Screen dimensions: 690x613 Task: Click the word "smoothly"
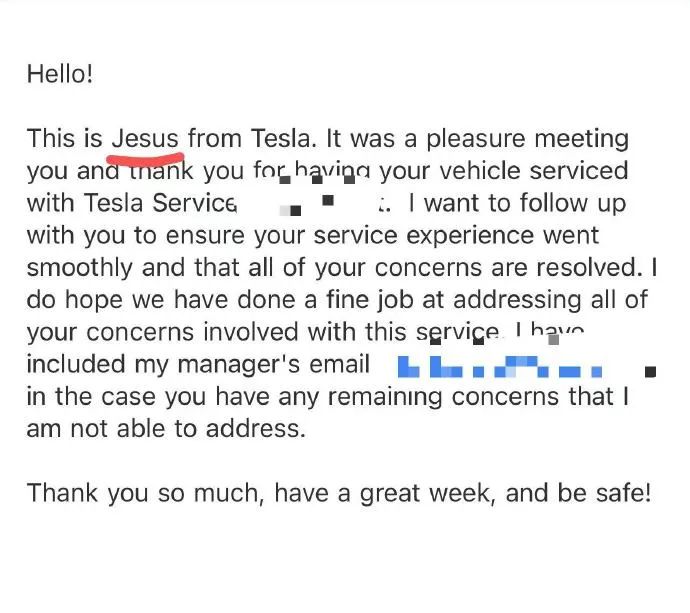(x=79, y=269)
